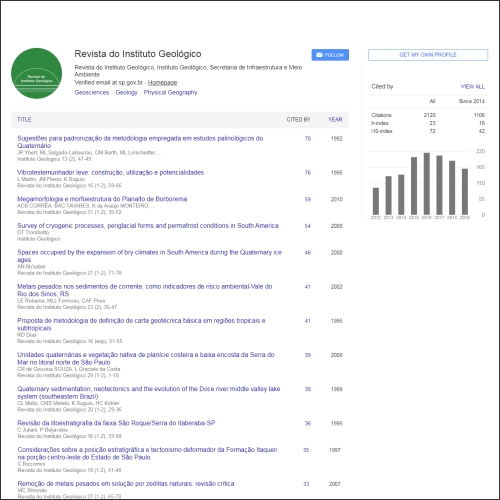Click the profile name 'Revista do Instituto Geológico'
Screen dimensions: 500x500
(138, 54)
